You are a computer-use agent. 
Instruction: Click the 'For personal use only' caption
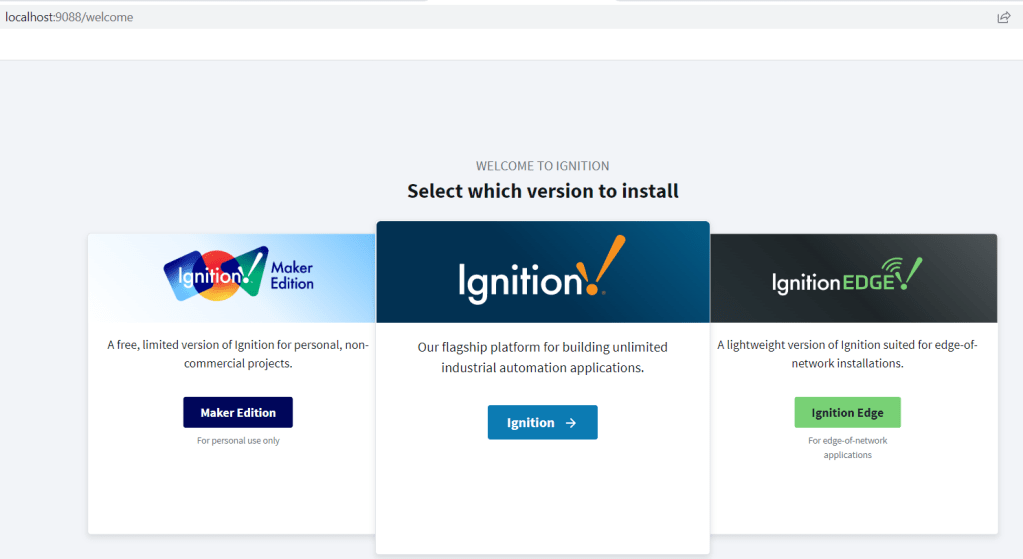[238, 441]
